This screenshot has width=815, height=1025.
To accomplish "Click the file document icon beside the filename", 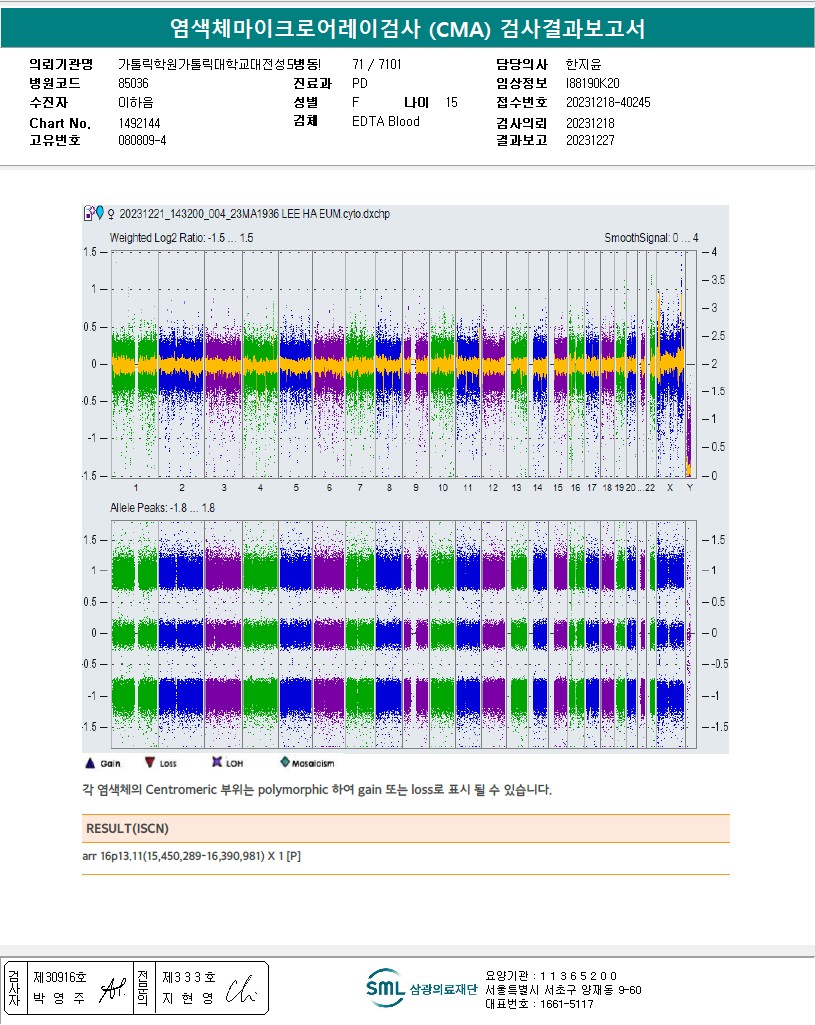I will point(88,212).
